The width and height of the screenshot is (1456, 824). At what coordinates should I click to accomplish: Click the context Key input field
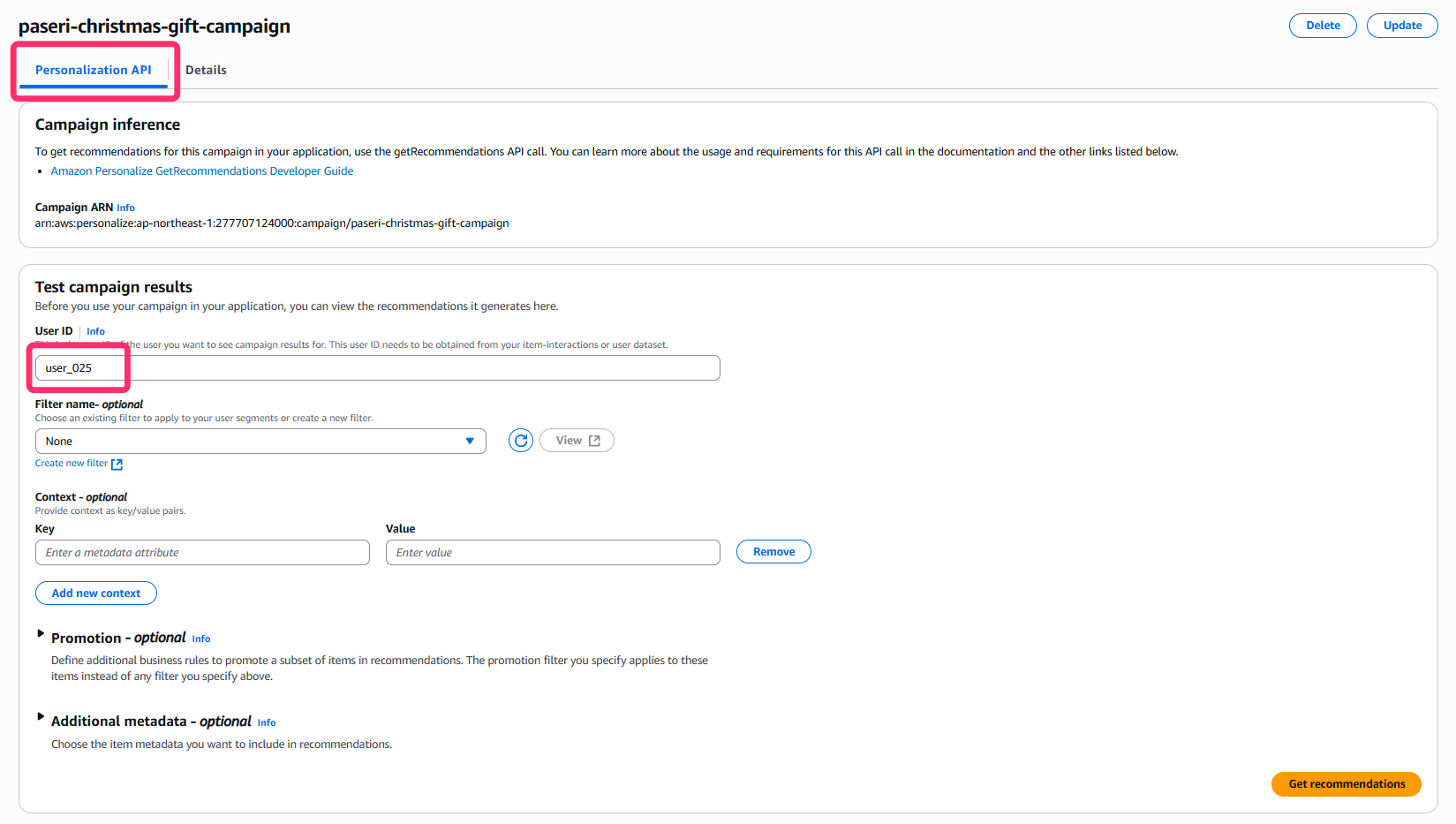[x=202, y=553]
